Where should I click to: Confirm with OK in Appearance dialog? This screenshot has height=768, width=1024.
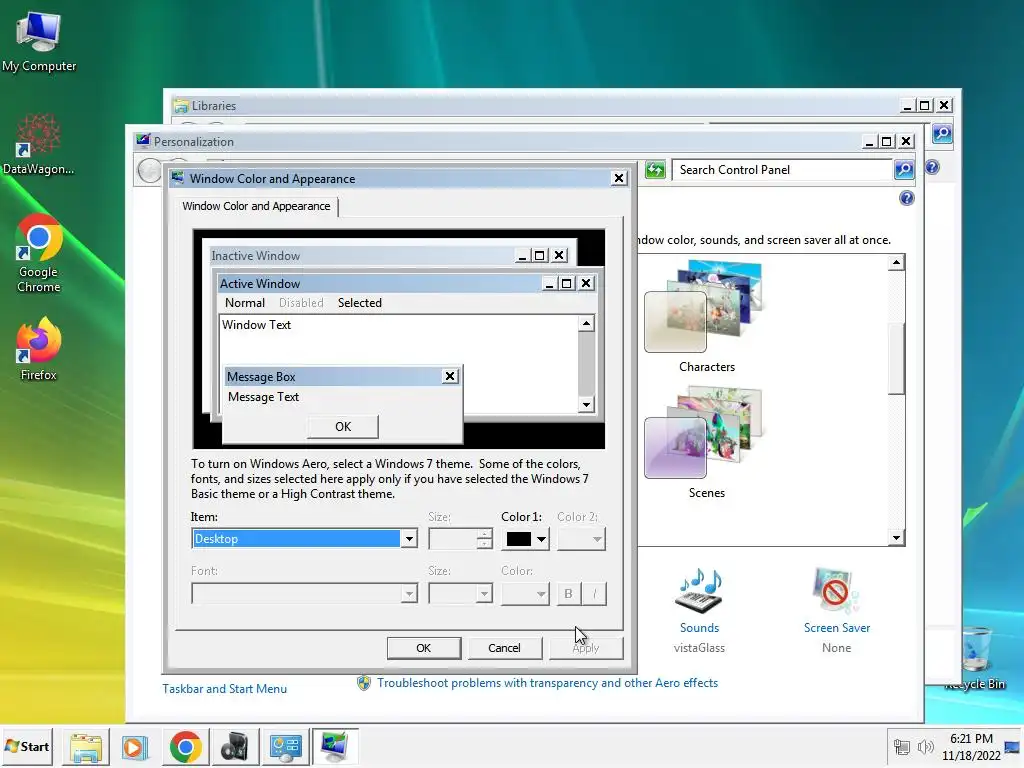click(424, 648)
